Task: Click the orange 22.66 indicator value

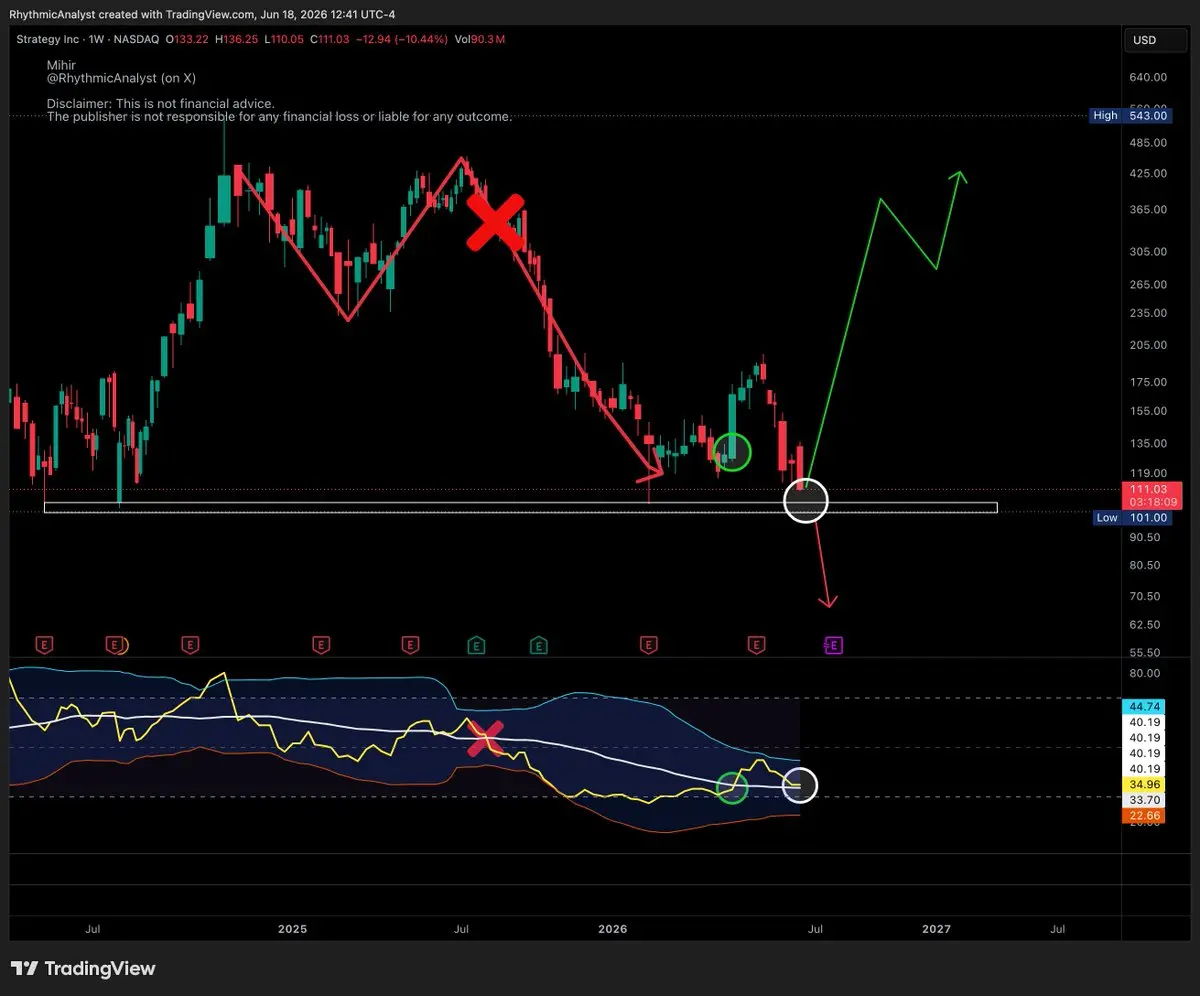Action: pos(1146,816)
